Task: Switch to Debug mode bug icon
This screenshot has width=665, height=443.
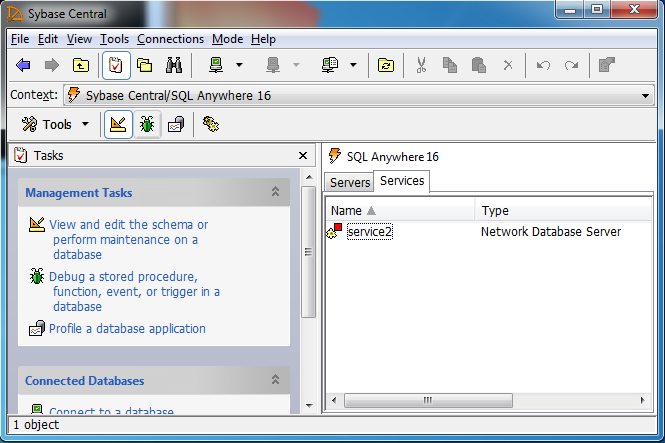Action: click(x=147, y=125)
